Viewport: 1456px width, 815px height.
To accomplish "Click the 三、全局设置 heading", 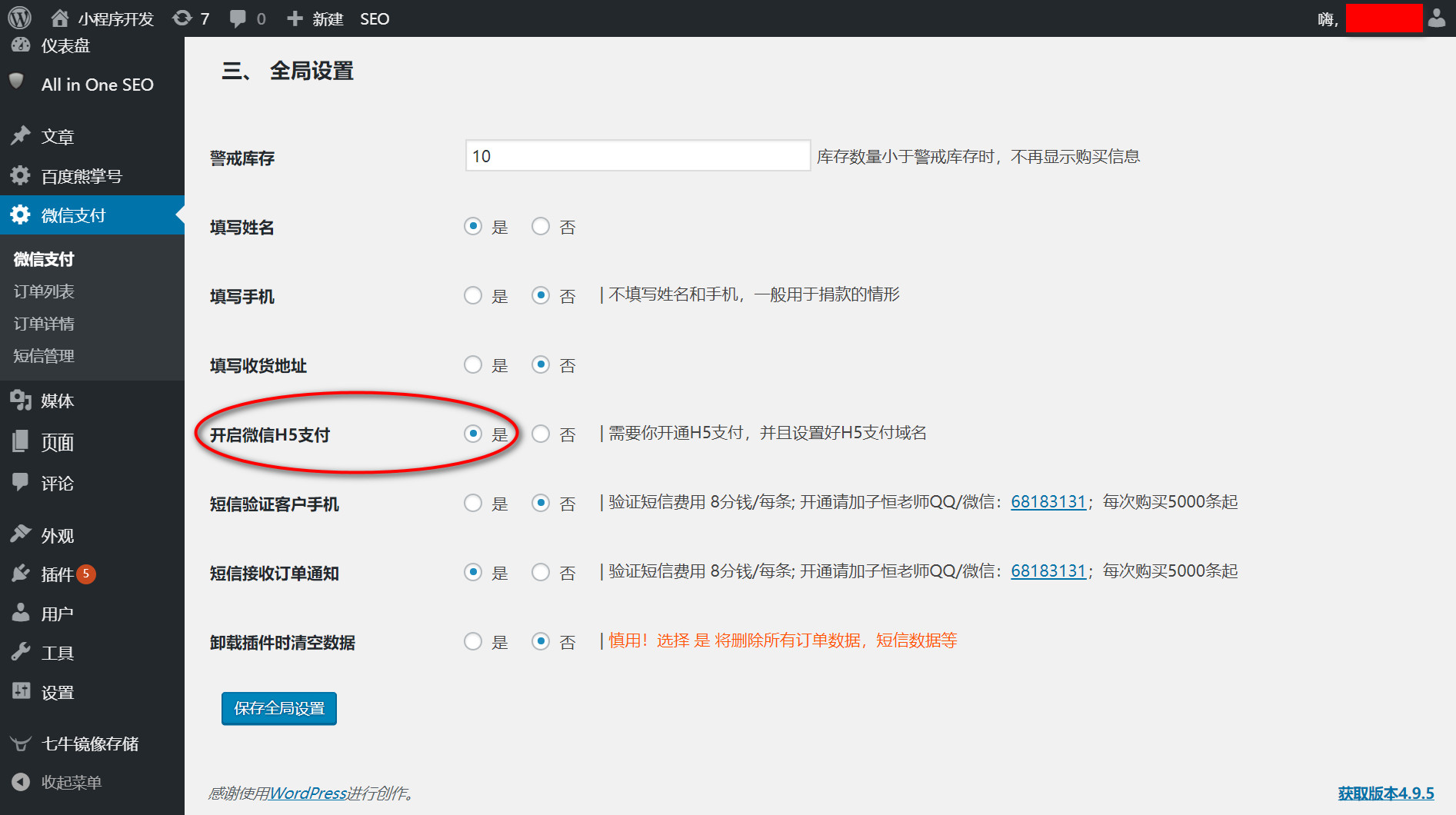I will click(288, 71).
